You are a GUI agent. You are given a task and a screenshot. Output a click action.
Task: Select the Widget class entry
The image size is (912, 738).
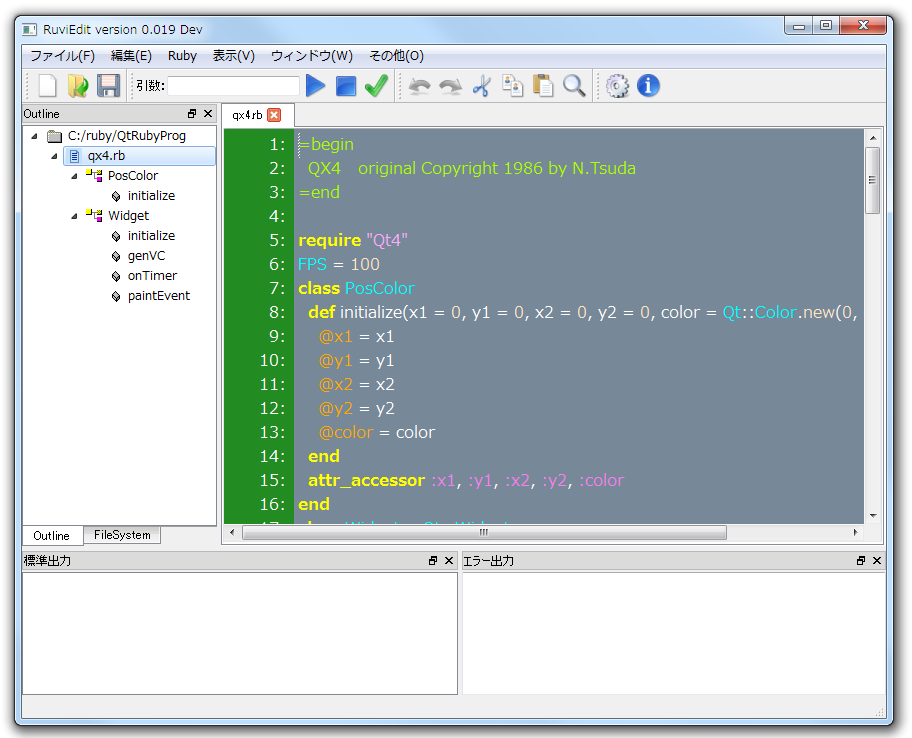[129, 216]
